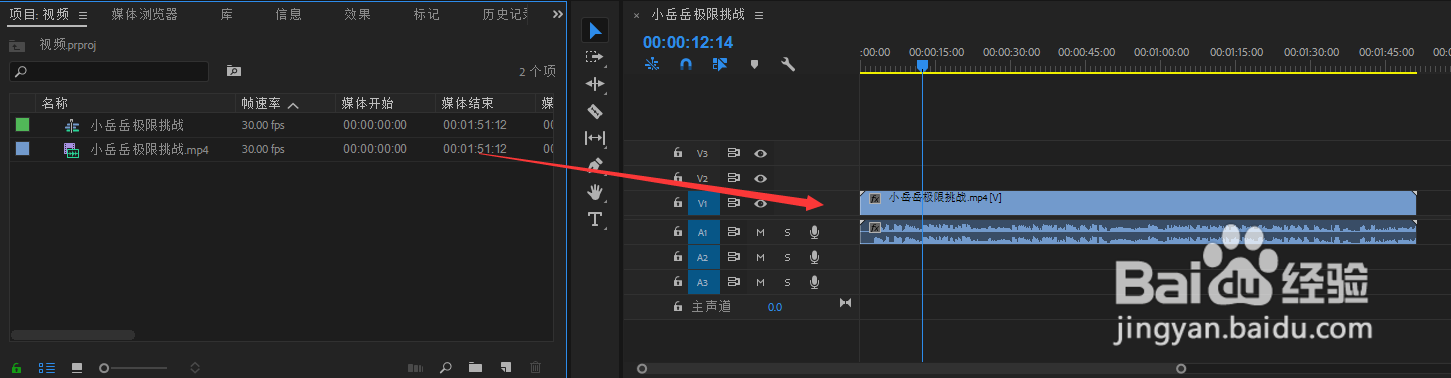The image size is (1451, 378).
Task: Click the sort icons button
Action: (195, 368)
